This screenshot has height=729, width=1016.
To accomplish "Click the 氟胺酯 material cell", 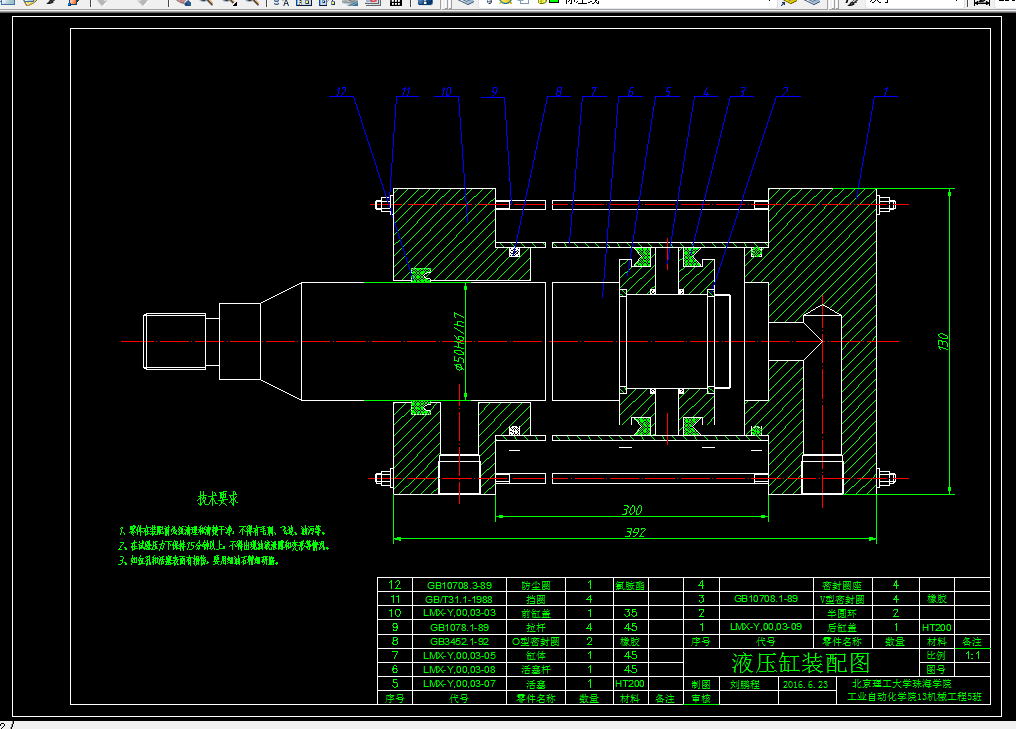I will pyautogui.click(x=630, y=585).
